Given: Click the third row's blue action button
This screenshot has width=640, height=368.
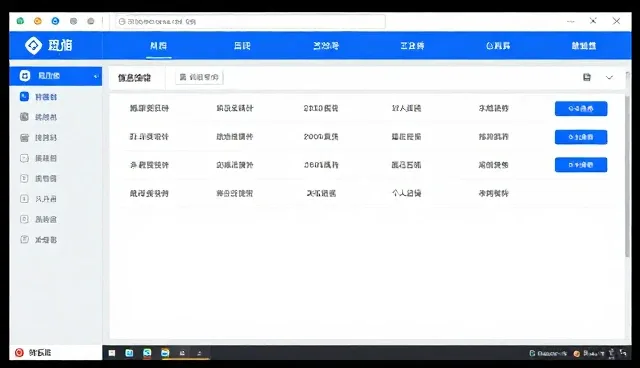Looking at the screenshot, I should coord(581,165).
